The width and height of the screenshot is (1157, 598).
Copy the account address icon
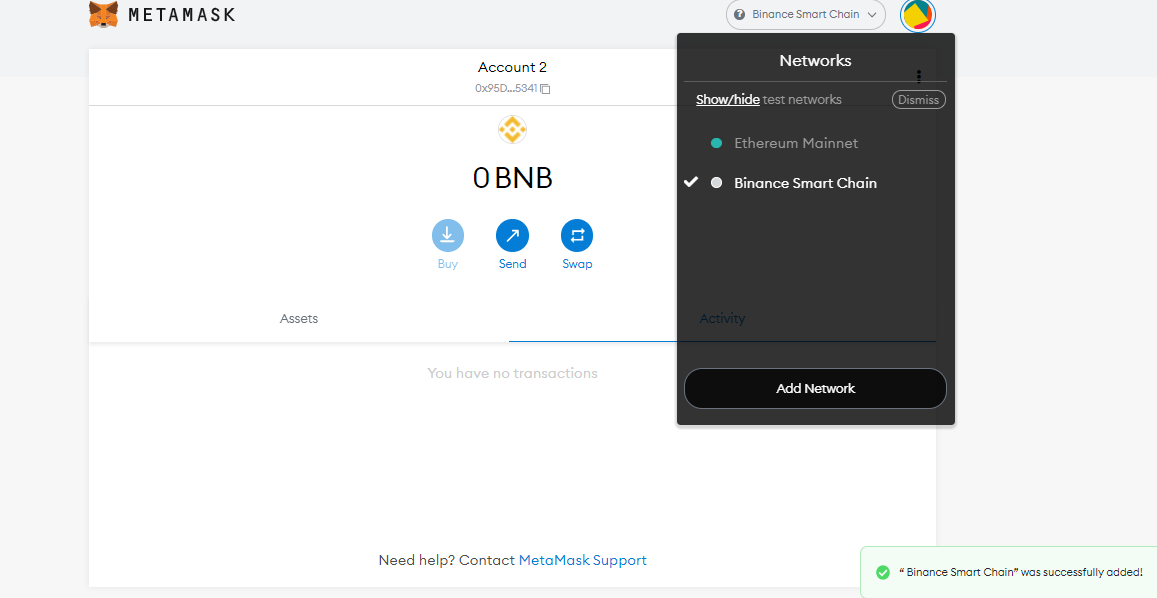click(545, 89)
